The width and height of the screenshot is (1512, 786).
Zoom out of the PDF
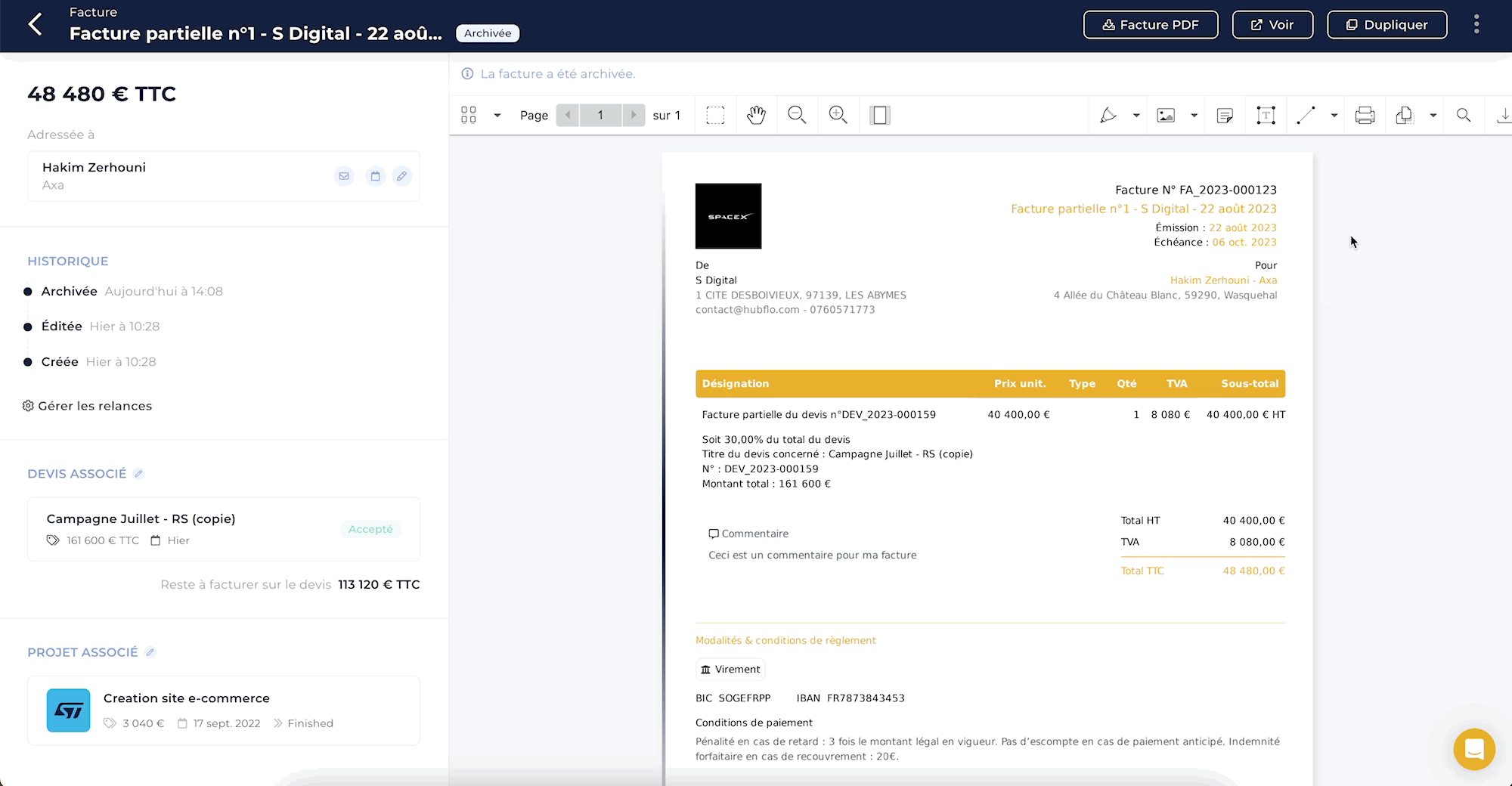797,115
